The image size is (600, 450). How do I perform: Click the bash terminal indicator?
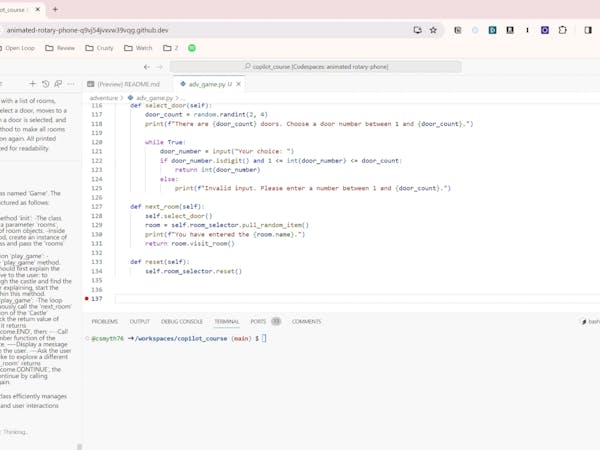590,322
